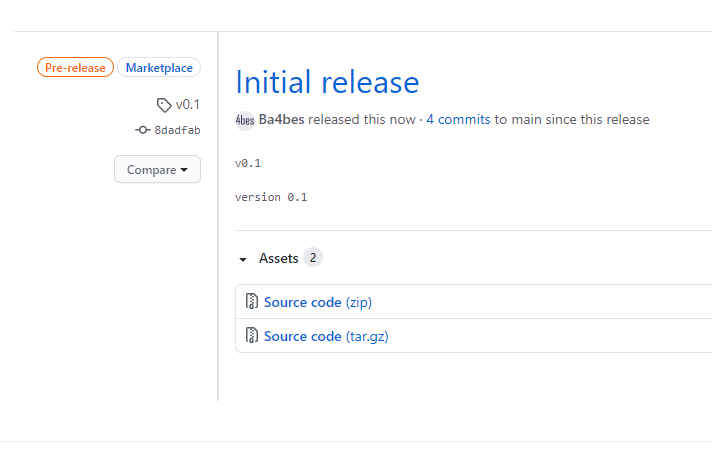
Task: Click the archive icon for tar.gz source
Action: [252, 336]
